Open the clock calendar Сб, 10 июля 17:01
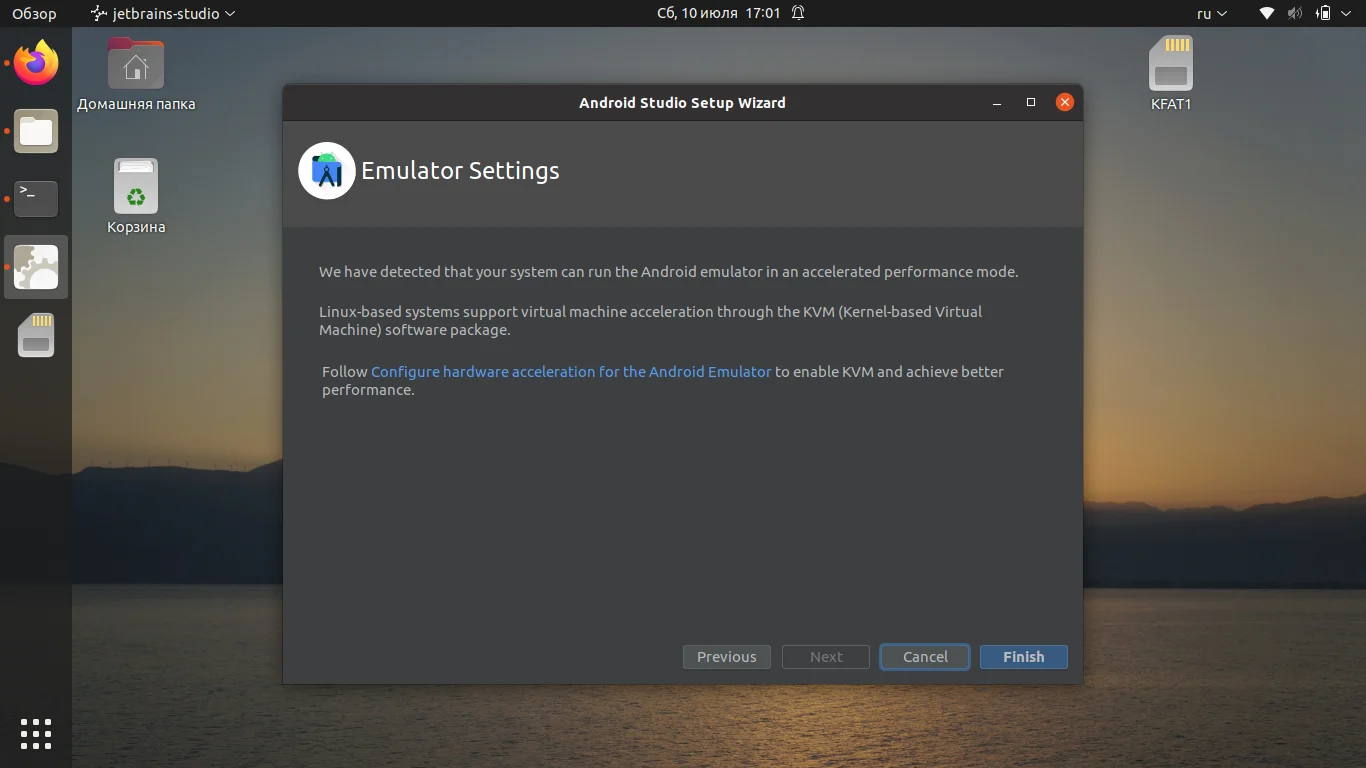Screen dimensions: 1366x768 tap(718, 13)
